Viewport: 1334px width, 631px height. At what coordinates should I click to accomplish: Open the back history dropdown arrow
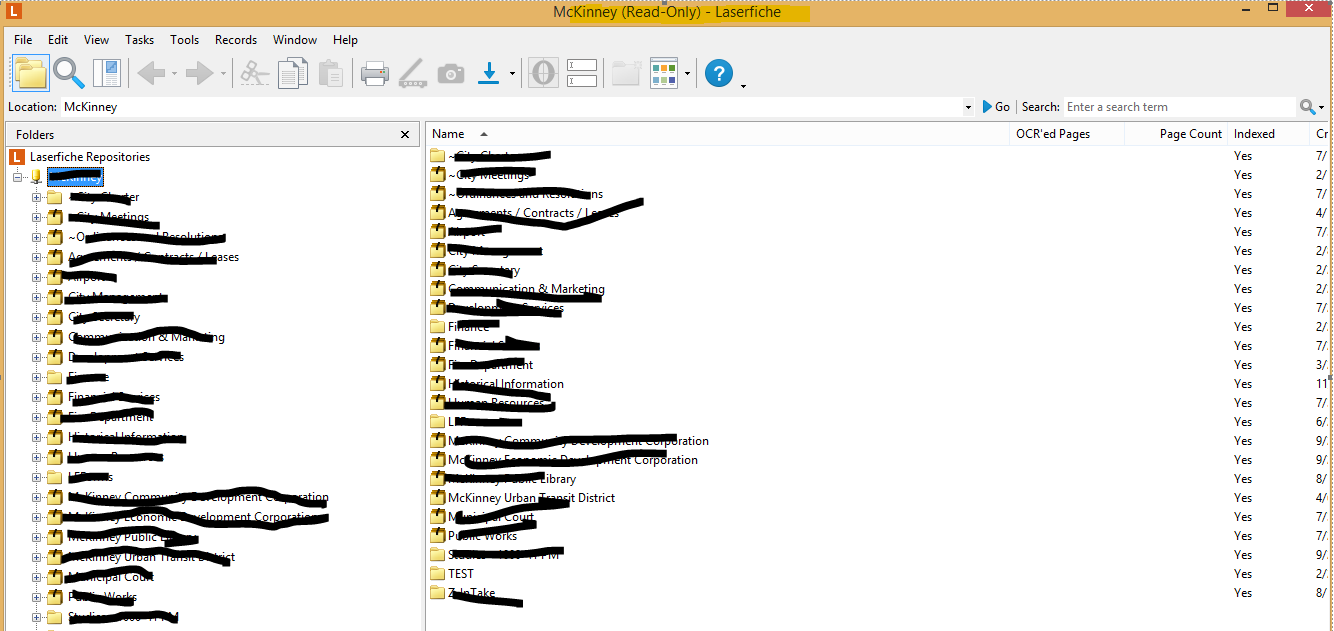pos(174,73)
